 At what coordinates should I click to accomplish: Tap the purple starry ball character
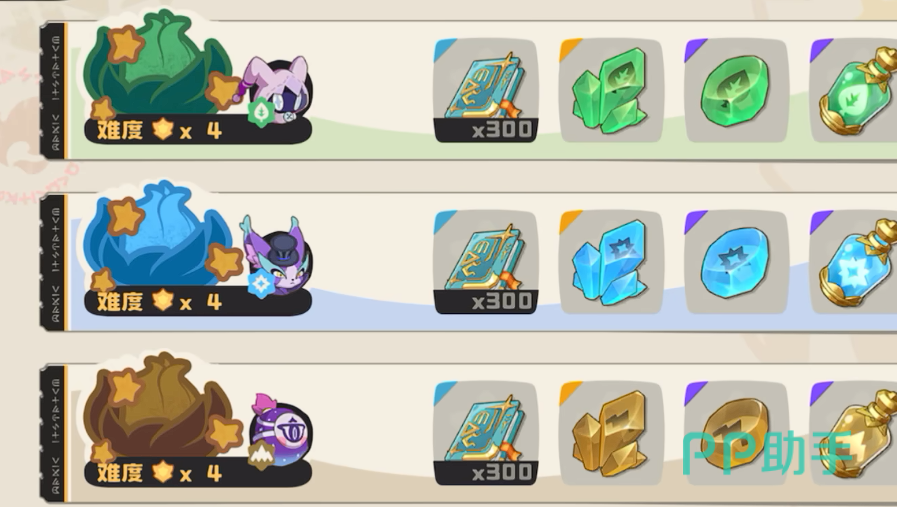(x=280, y=430)
